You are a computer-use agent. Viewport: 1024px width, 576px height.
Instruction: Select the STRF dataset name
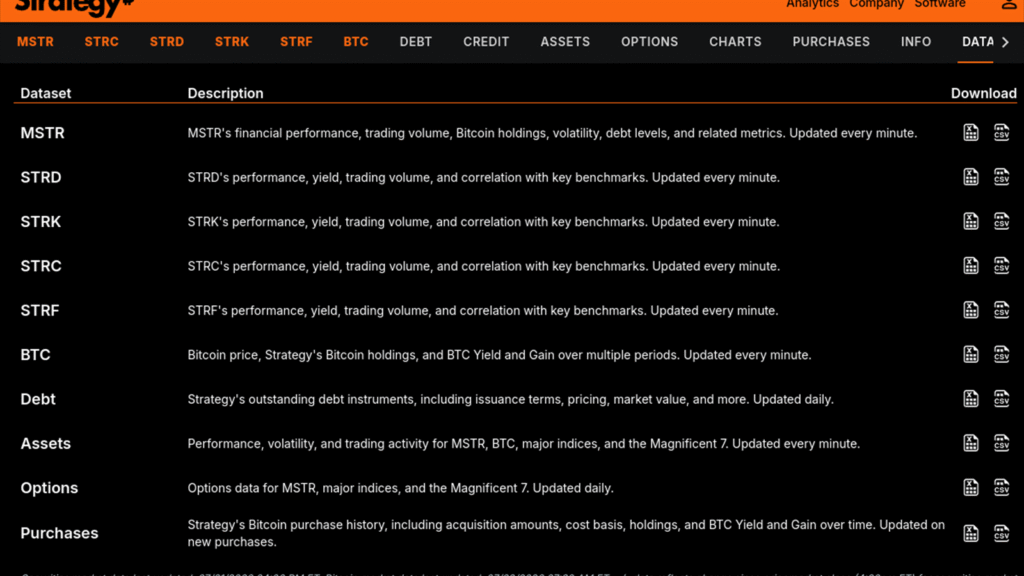coord(40,310)
